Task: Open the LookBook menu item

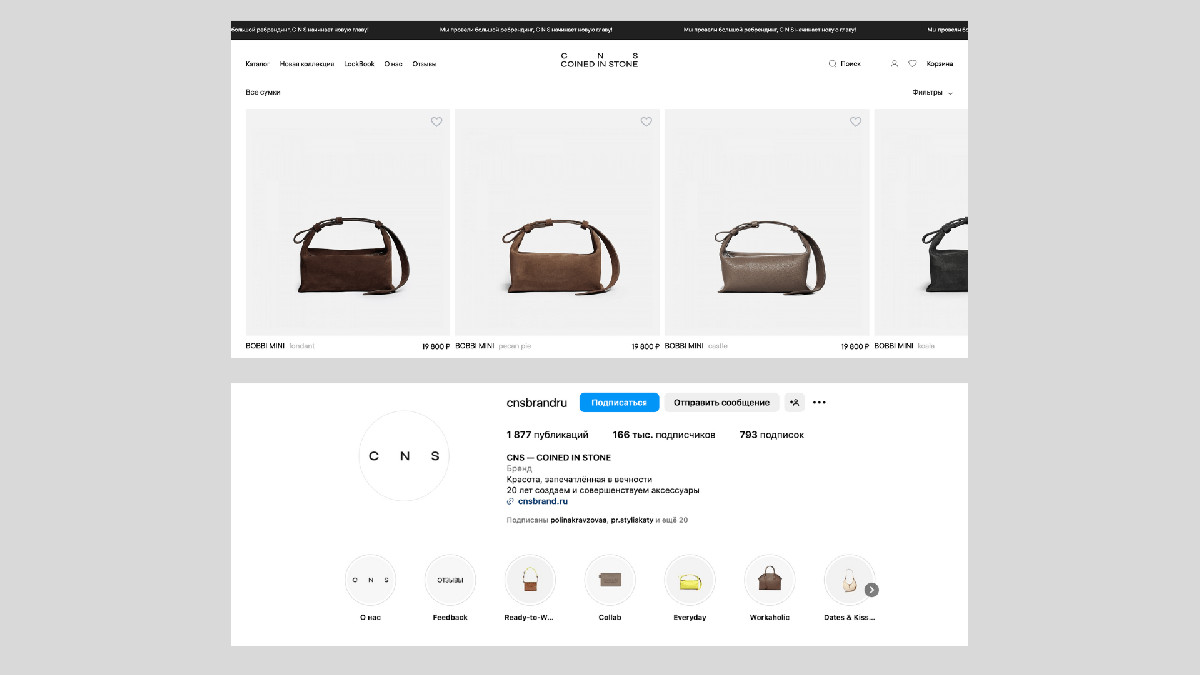Action: coord(359,64)
